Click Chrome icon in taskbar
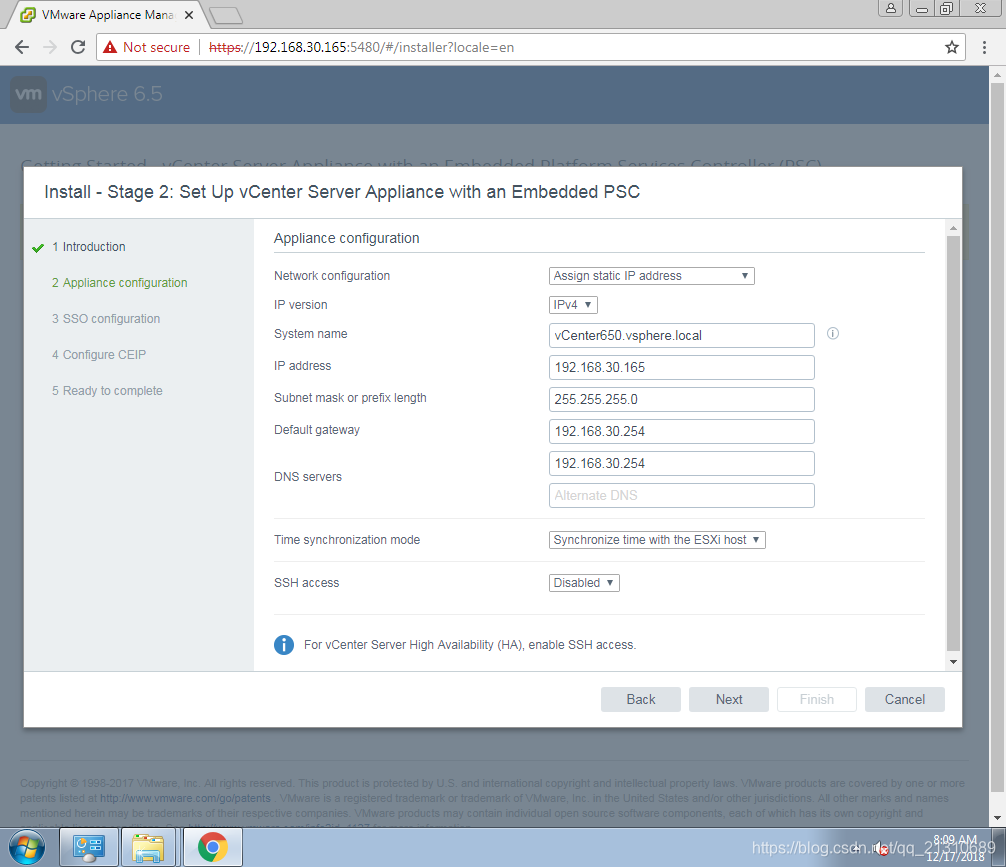 pyautogui.click(x=212, y=848)
